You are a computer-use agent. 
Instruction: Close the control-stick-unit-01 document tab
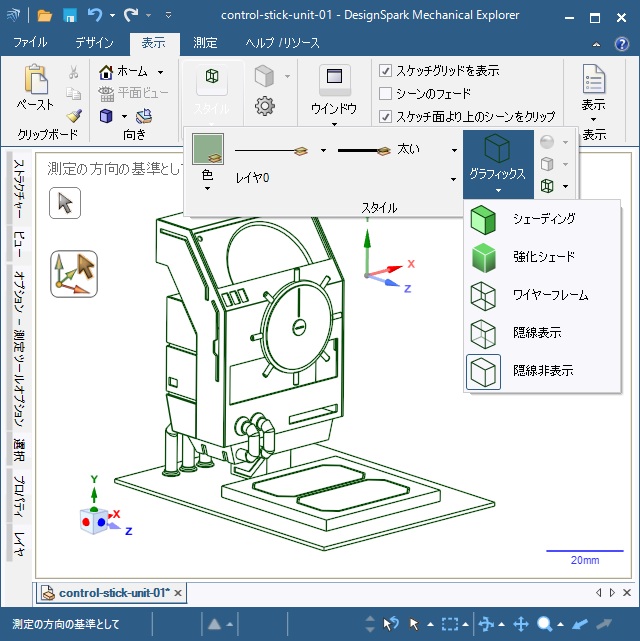178,593
